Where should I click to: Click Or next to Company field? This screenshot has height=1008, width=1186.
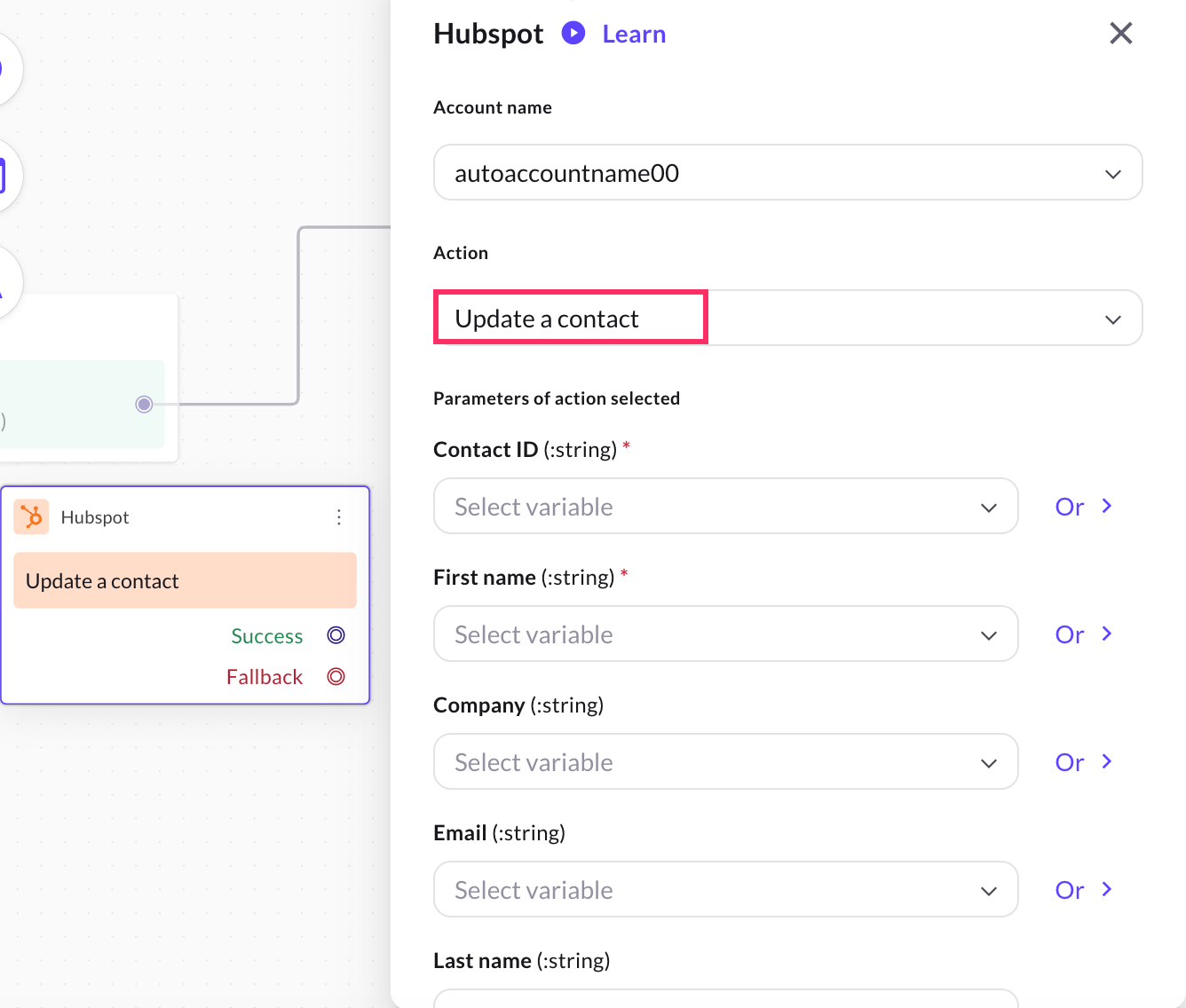(1082, 762)
